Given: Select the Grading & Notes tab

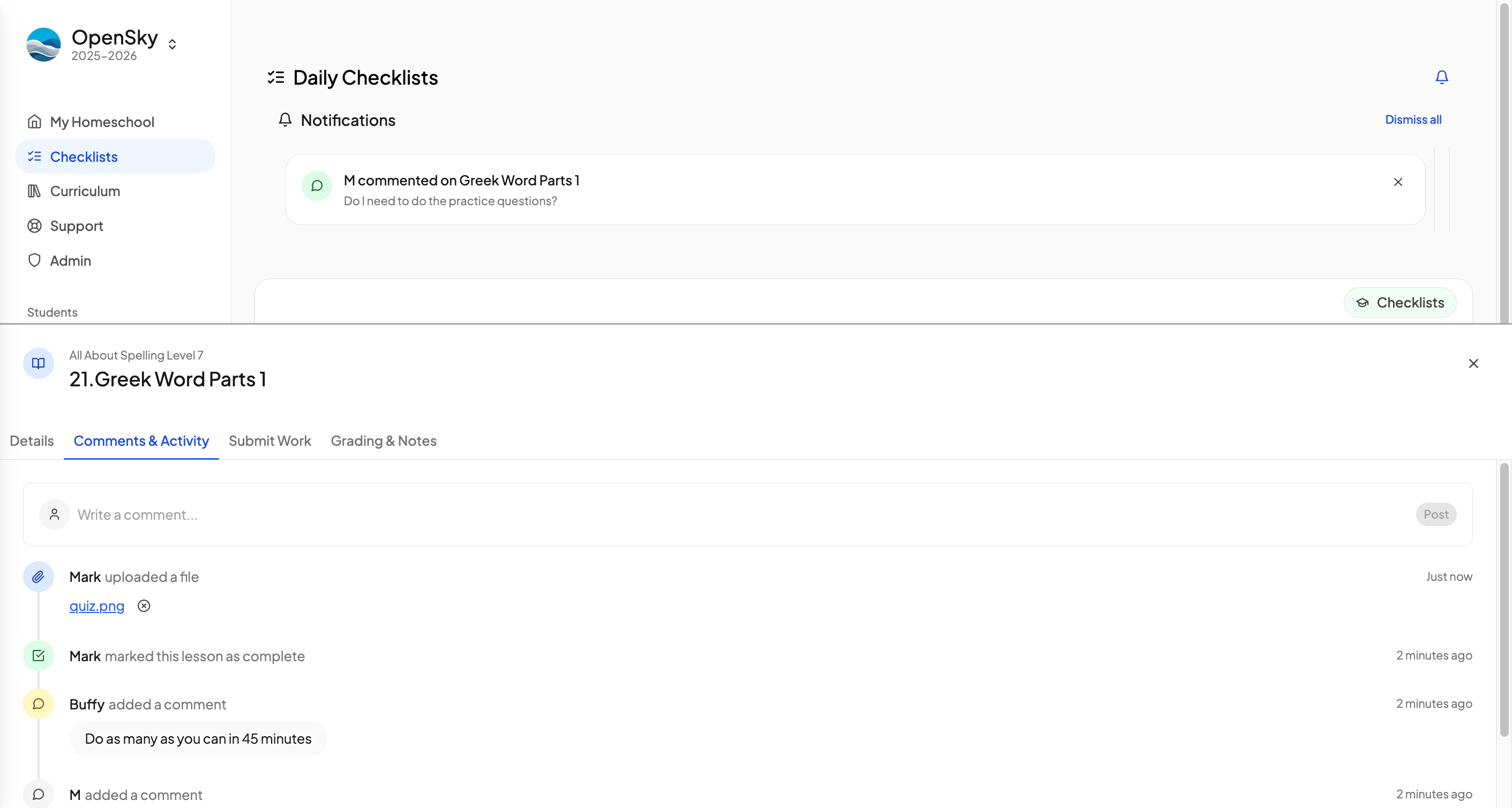Looking at the screenshot, I should click(x=383, y=440).
